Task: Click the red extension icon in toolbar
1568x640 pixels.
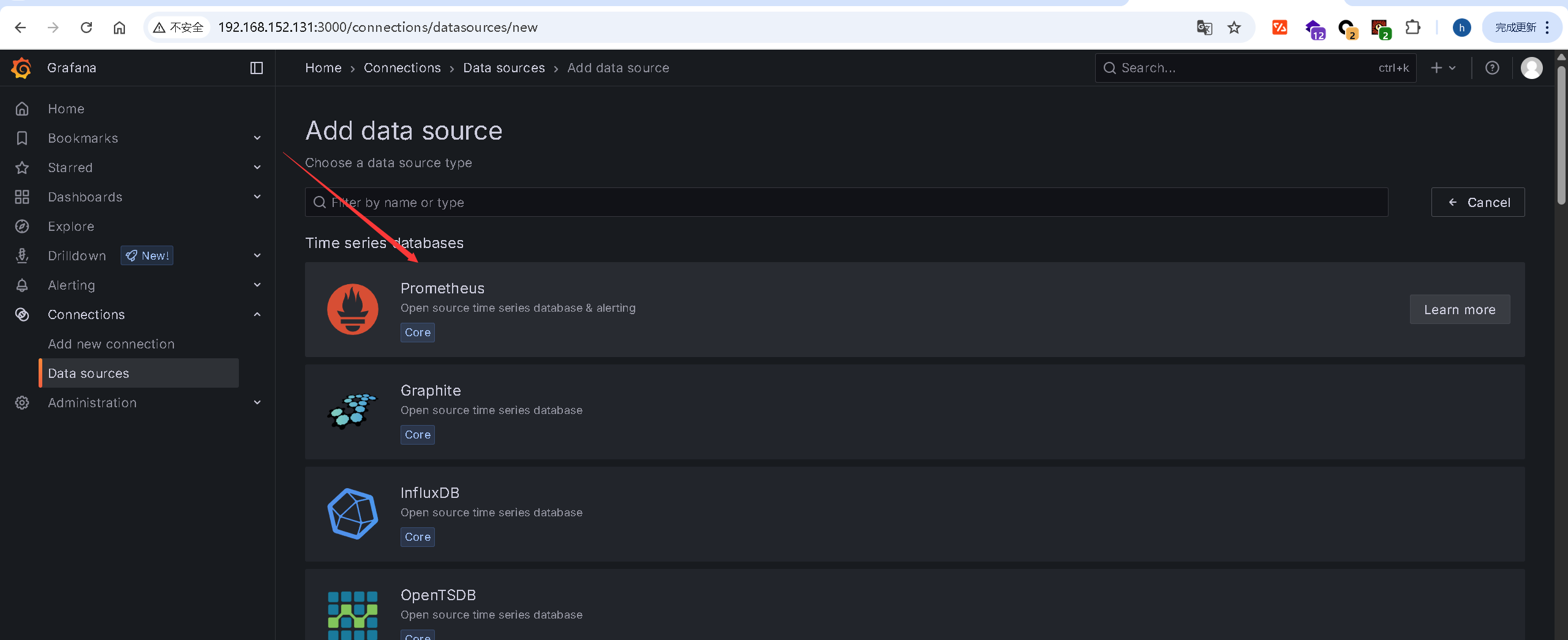Action: click(1280, 27)
